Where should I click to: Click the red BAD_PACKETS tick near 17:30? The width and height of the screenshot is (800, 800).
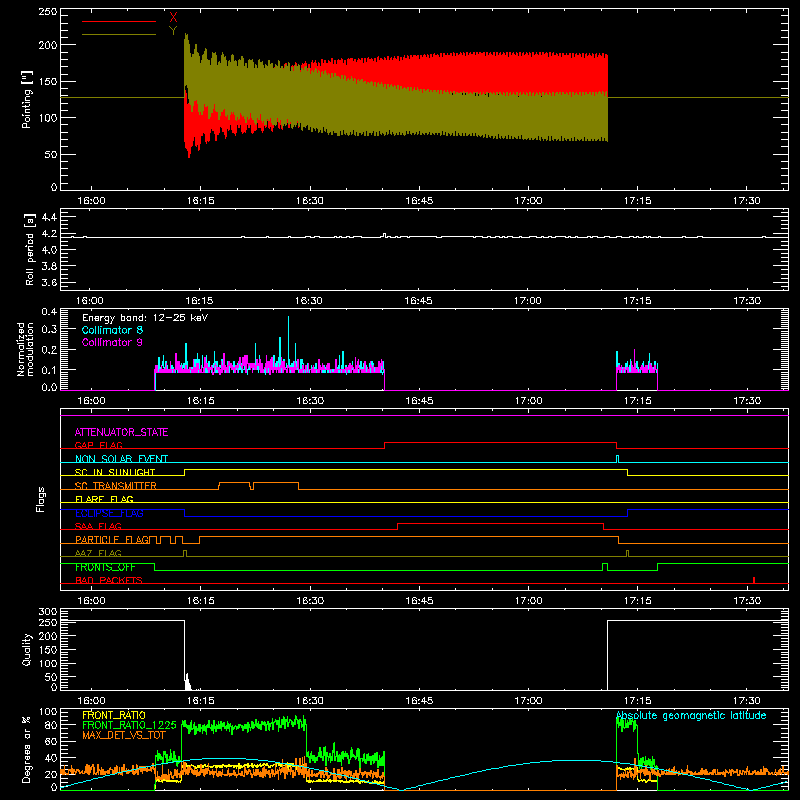click(x=754, y=580)
